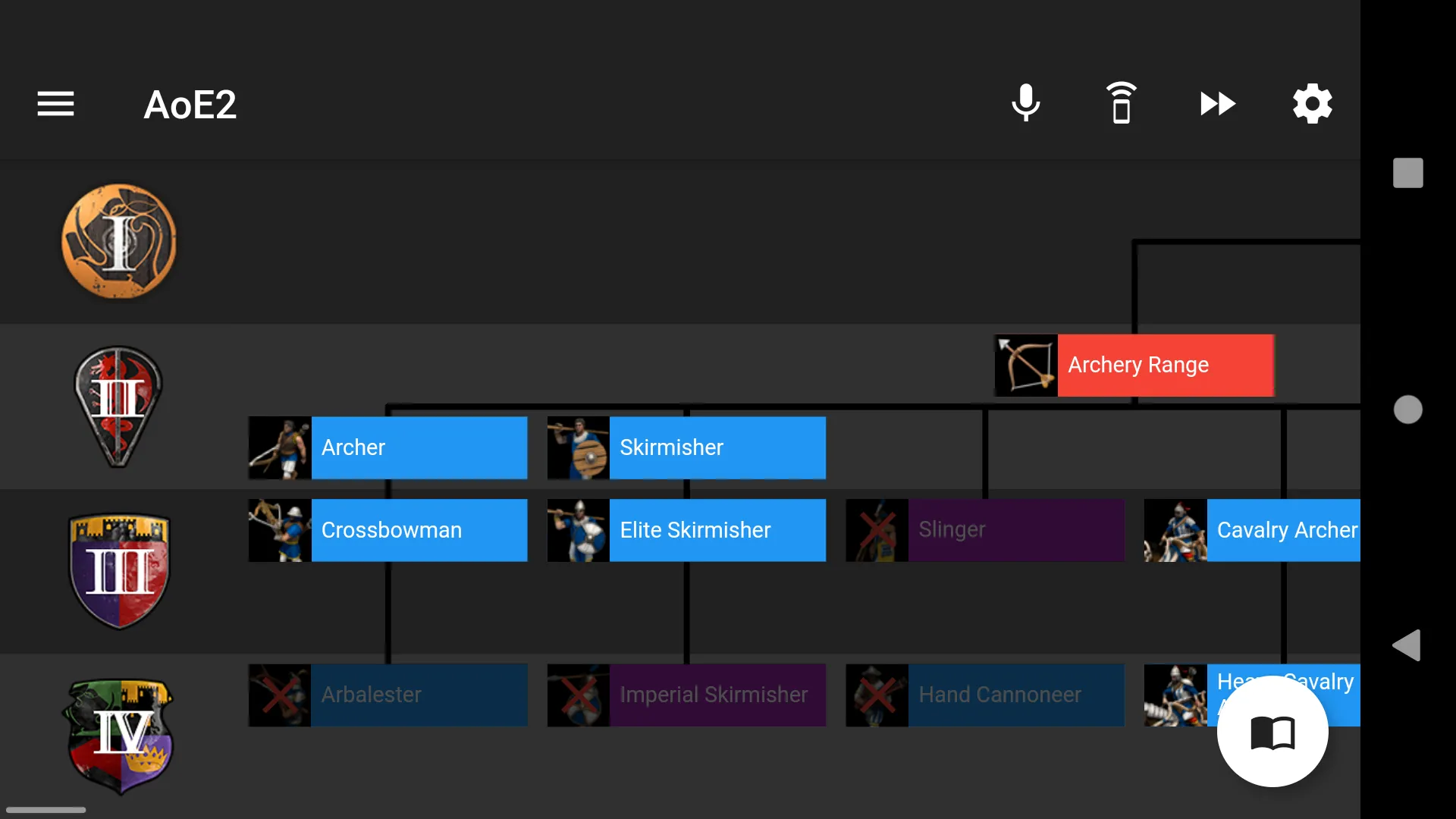The height and width of the screenshot is (819, 1456).
Task: Tap the Crossbowman unit portrait
Action: click(x=280, y=530)
